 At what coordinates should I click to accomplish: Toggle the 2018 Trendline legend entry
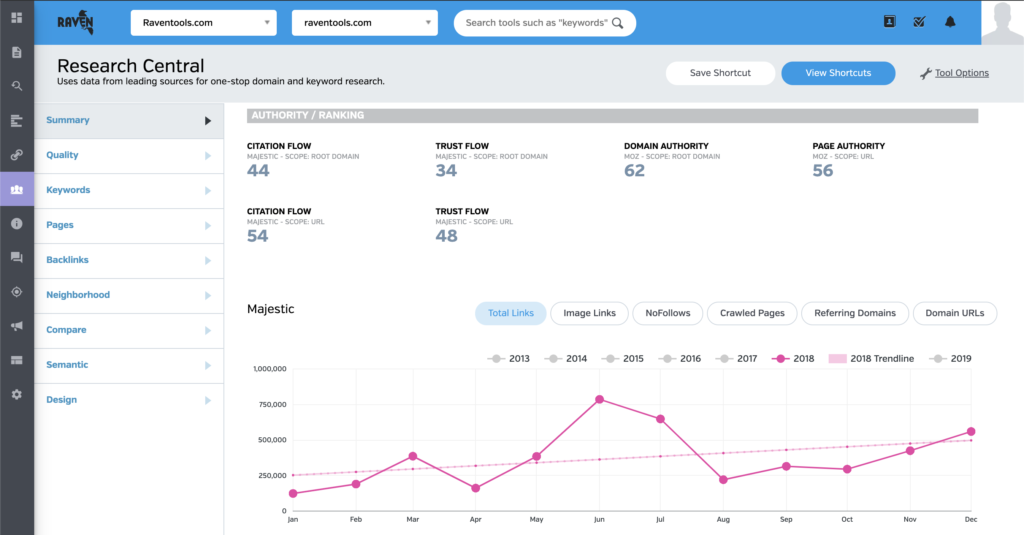click(871, 359)
